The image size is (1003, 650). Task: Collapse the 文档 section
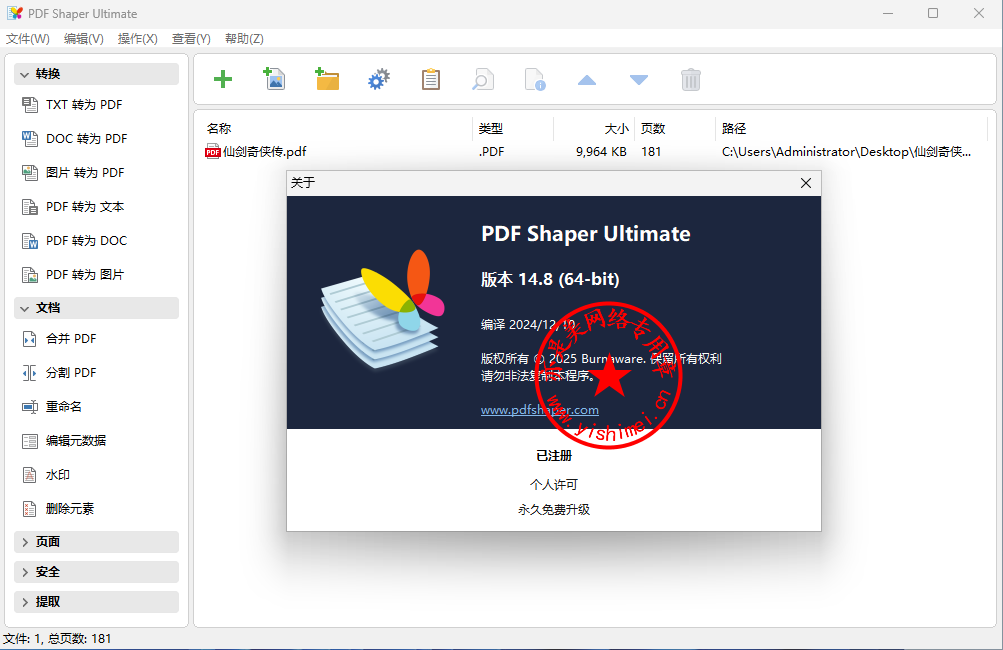pyautogui.click(x=97, y=308)
